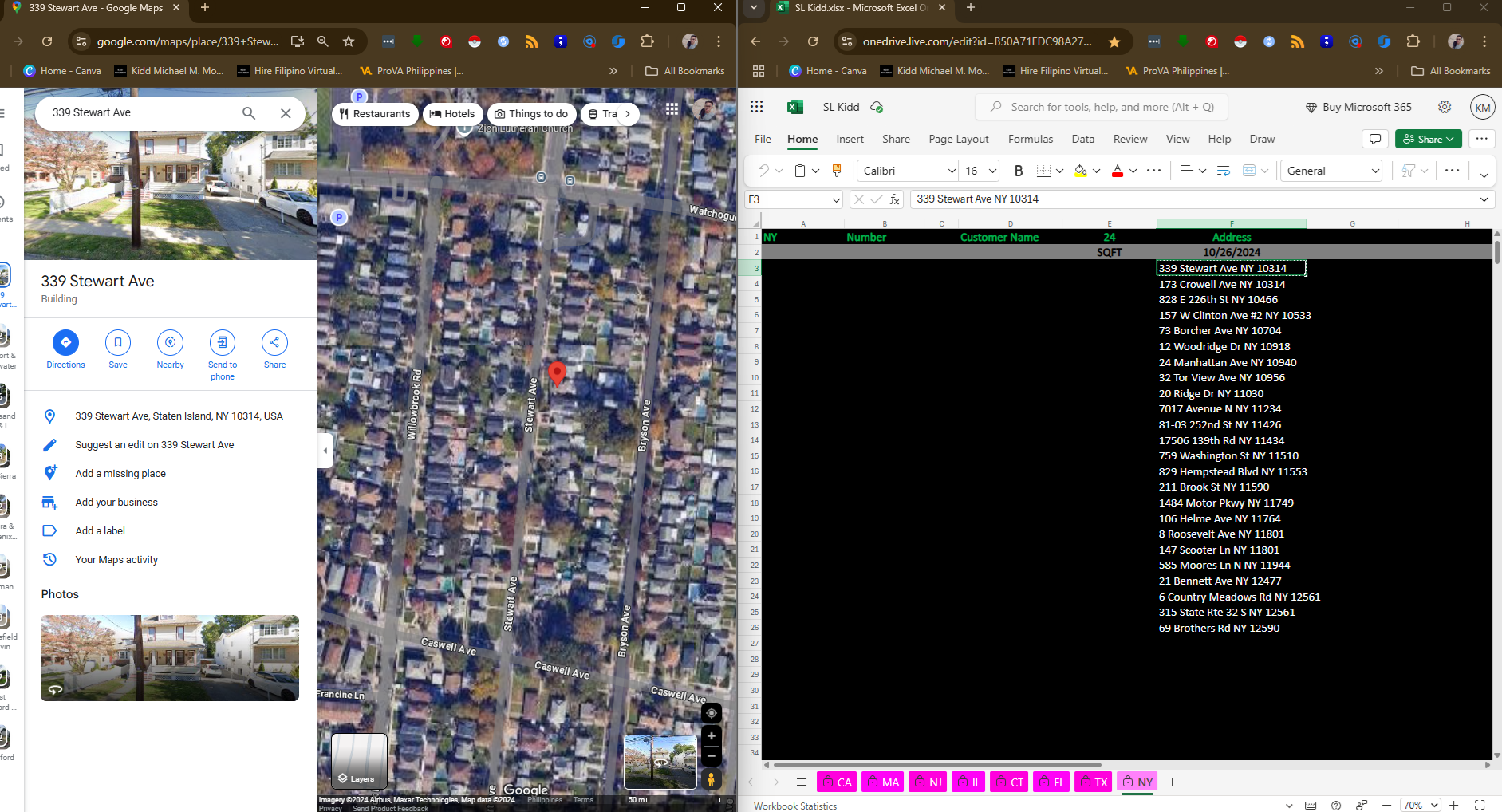Expand the Excel formula bar
The height and width of the screenshot is (812, 1502).
pyautogui.click(x=1484, y=199)
